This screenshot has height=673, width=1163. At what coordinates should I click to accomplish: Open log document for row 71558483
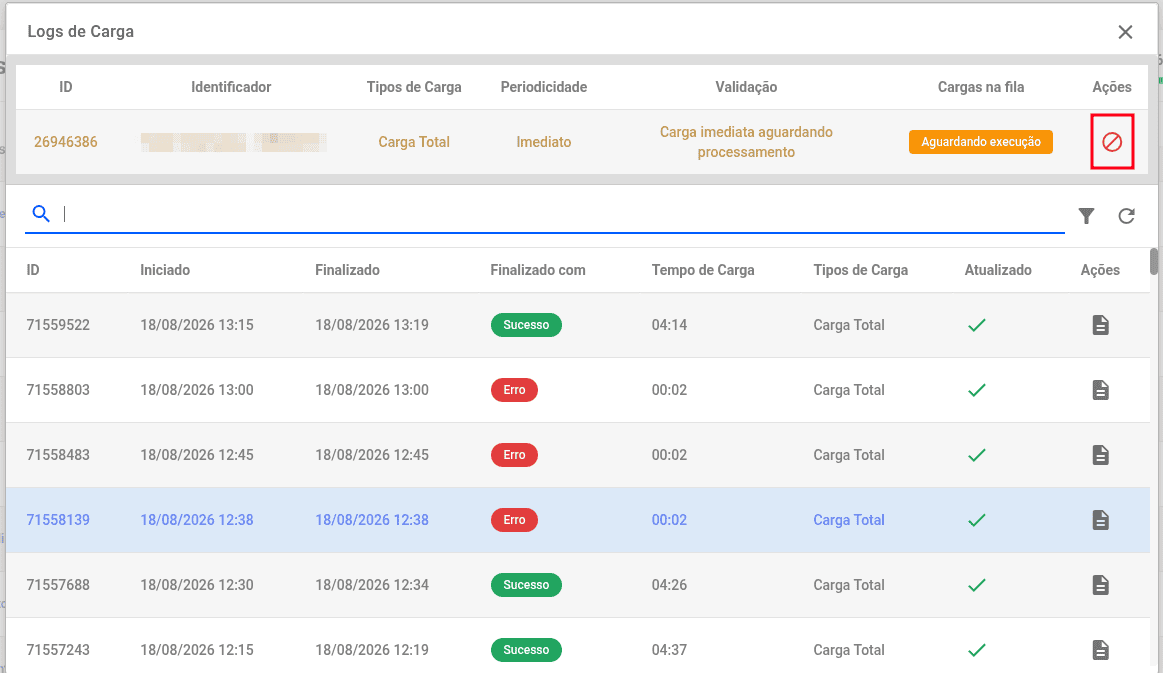tap(1101, 455)
